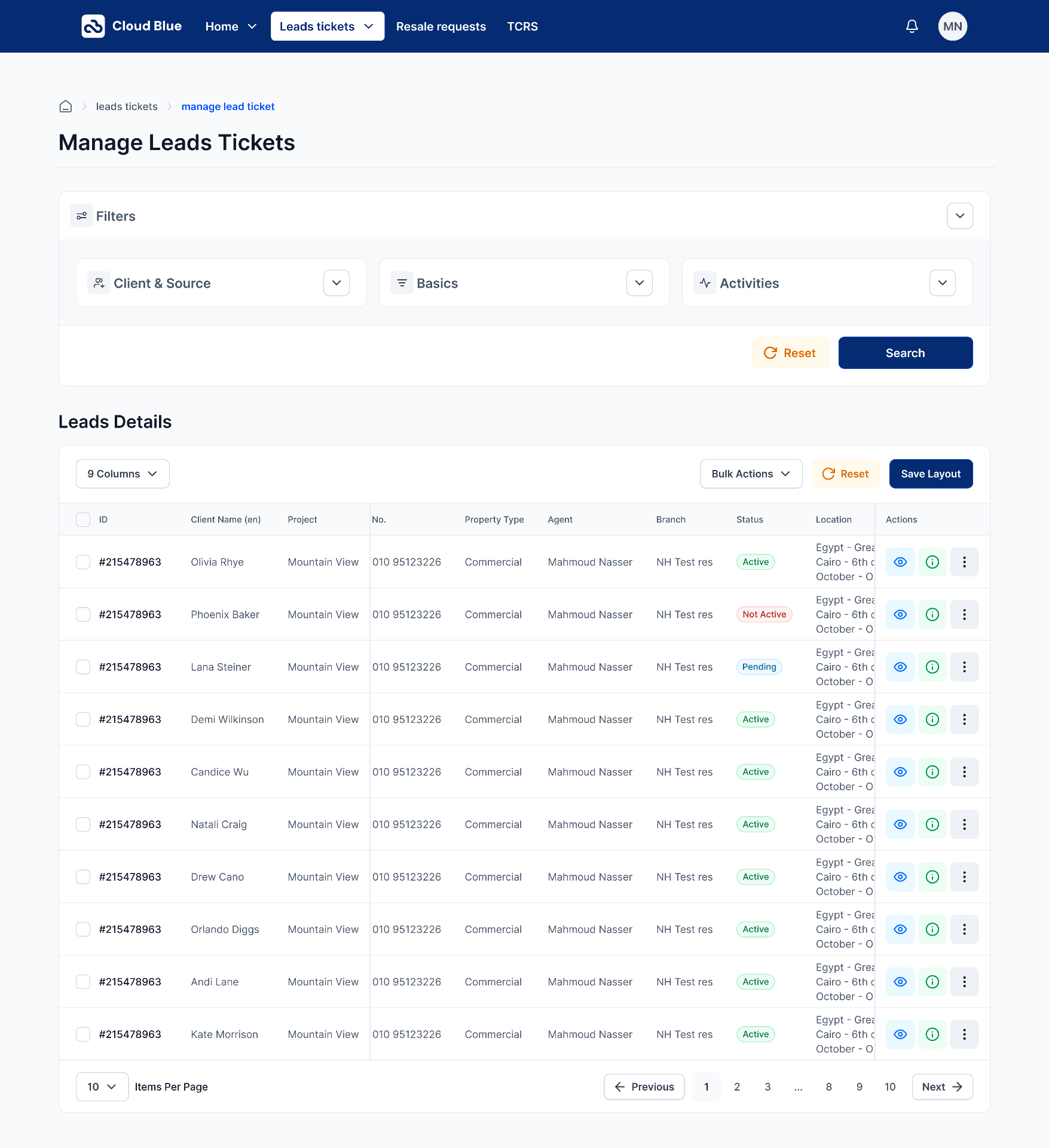Open more options for Olivia Rhye's row
The height and width of the screenshot is (1148, 1049).
pyautogui.click(x=964, y=562)
